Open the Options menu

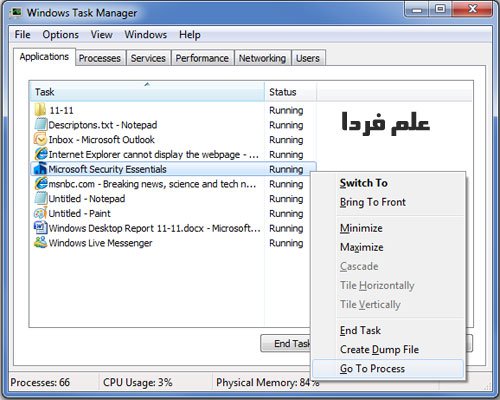click(x=60, y=35)
